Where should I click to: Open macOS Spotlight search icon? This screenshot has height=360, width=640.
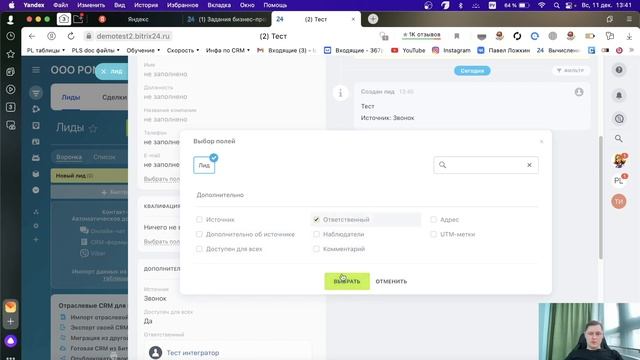click(556, 5)
